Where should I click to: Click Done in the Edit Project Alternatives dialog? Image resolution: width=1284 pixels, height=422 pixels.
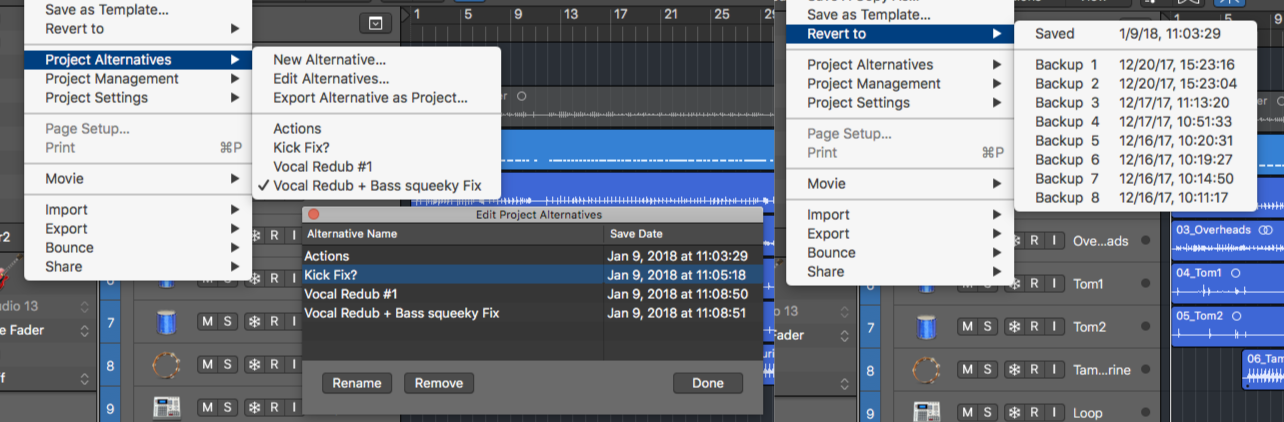[707, 383]
